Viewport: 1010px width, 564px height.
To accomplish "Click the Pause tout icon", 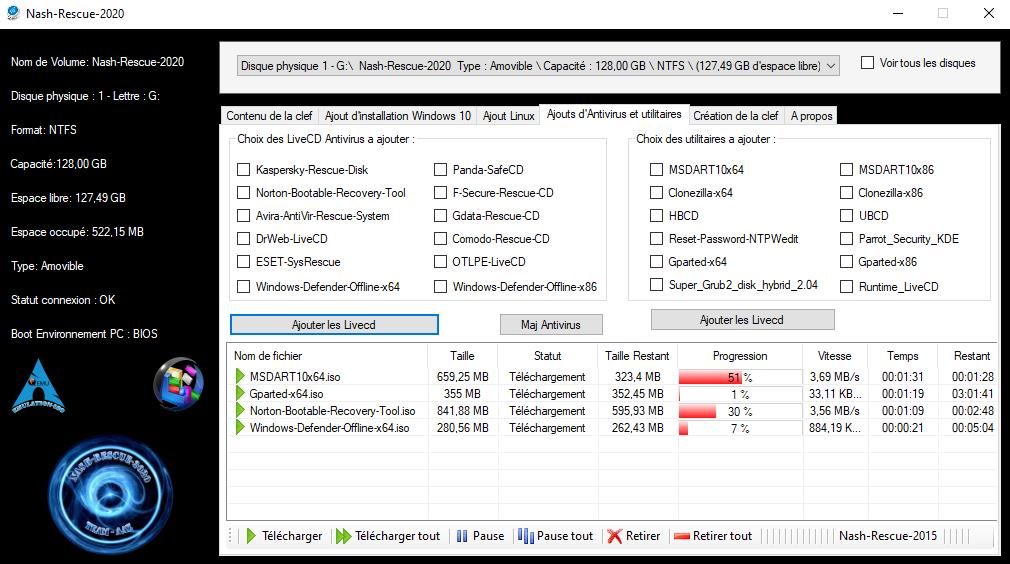I will [x=526, y=536].
